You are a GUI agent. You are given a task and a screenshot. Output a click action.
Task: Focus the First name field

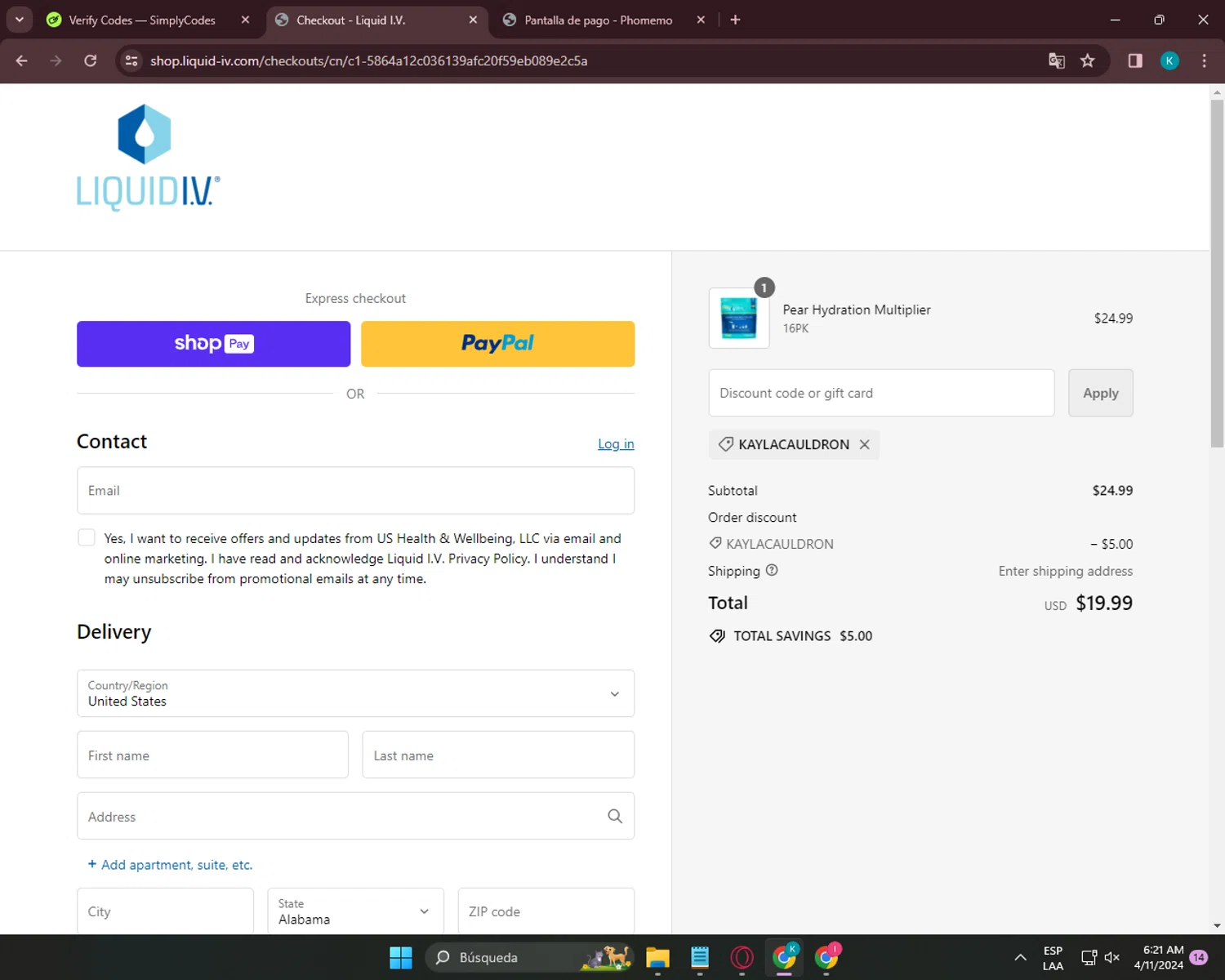click(x=212, y=755)
